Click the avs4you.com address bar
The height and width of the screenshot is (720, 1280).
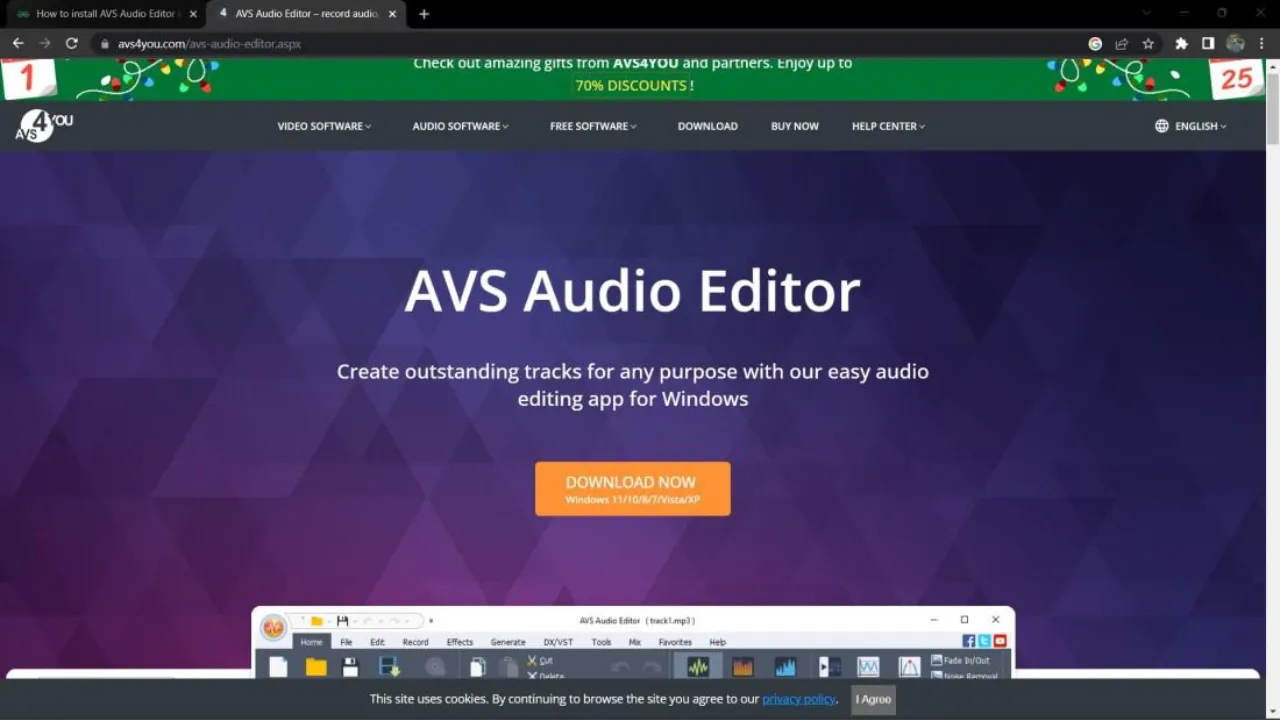click(x=590, y=44)
